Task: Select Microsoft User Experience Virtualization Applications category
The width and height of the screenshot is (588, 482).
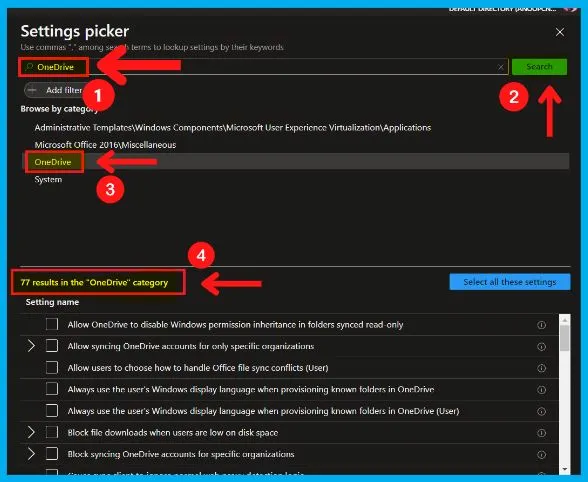Action: 232,128
